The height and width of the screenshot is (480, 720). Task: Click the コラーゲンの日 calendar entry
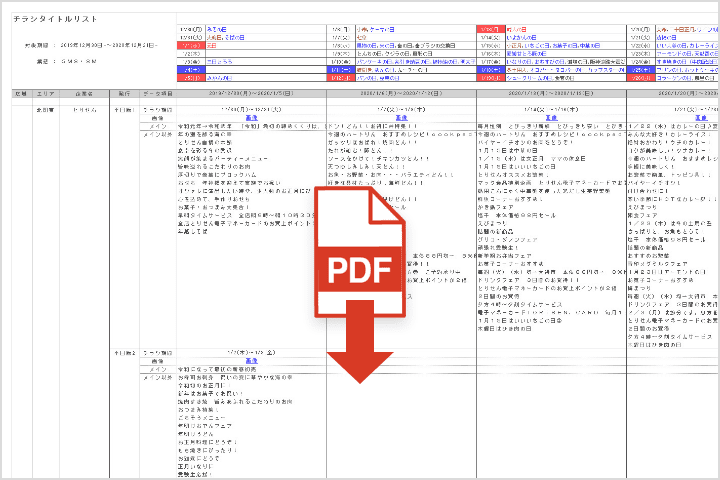point(675,78)
